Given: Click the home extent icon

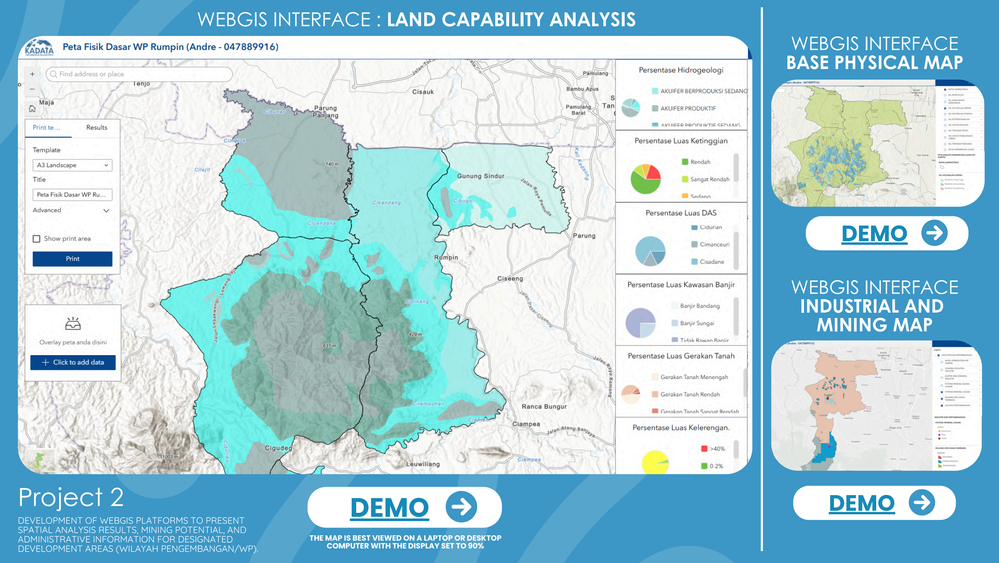Looking at the screenshot, I should [32, 108].
